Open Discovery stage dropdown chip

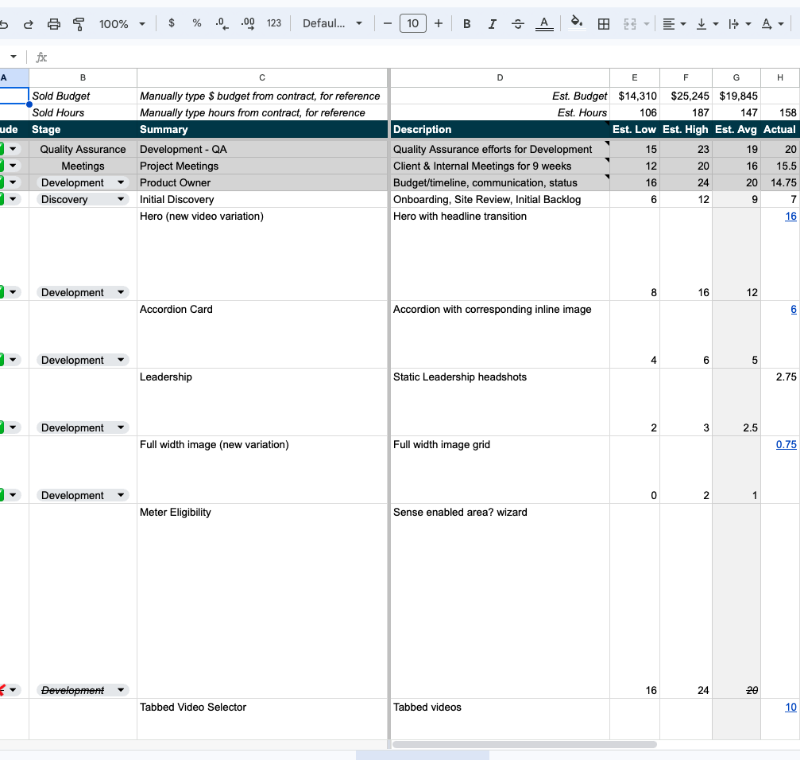(x=83, y=199)
